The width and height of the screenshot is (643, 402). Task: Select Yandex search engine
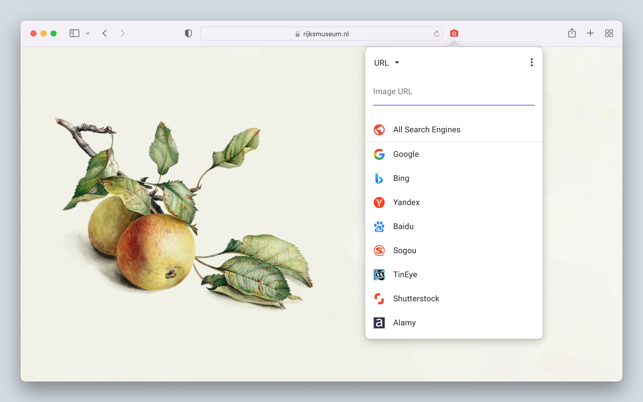[x=406, y=202]
